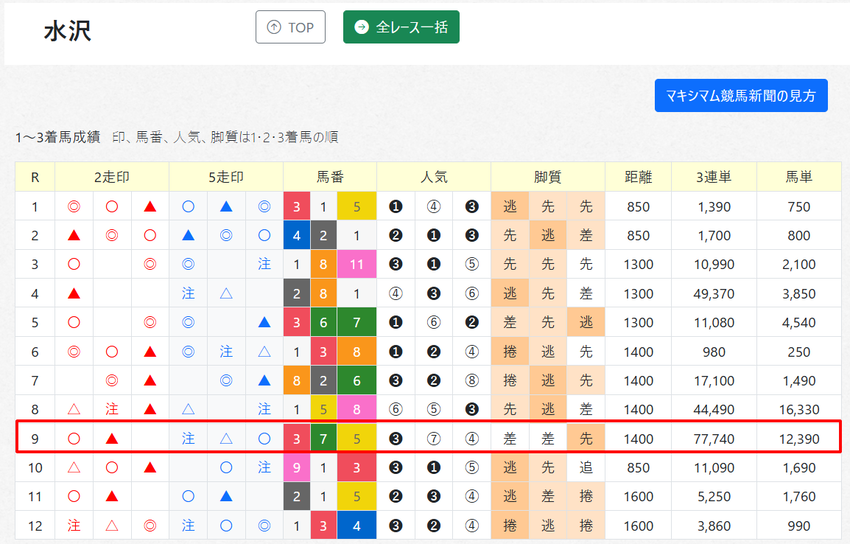Click the red 注 mark in race 8
This screenshot has height=544, width=850.
click(112, 409)
